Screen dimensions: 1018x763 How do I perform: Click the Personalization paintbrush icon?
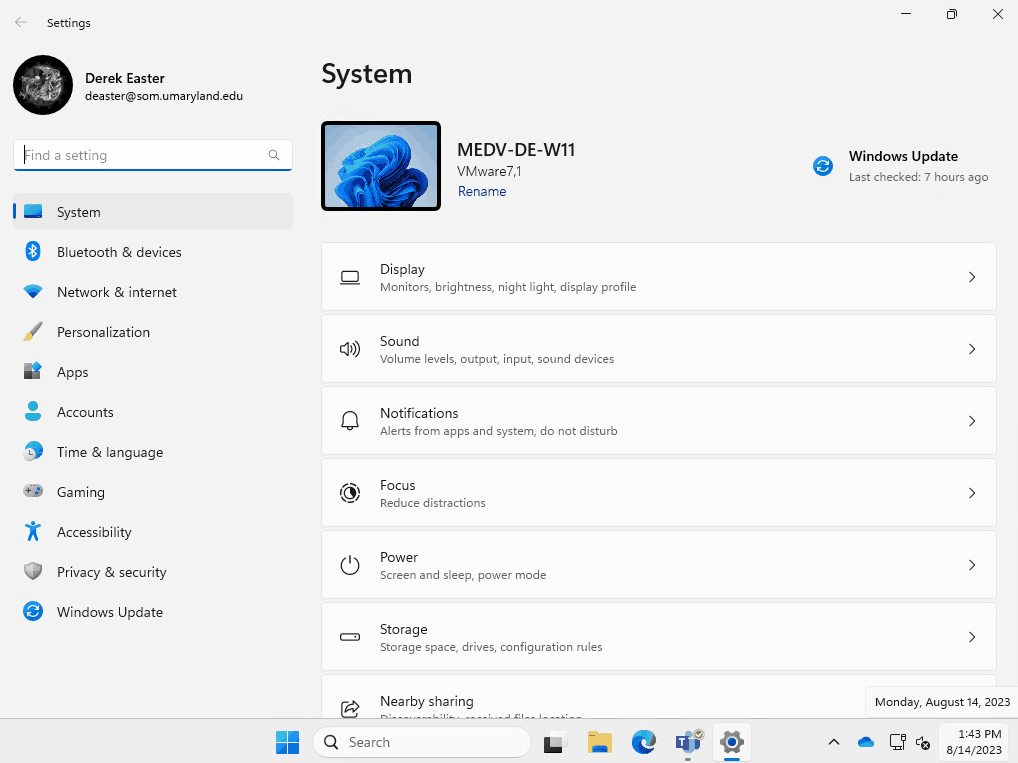coord(33,332)
